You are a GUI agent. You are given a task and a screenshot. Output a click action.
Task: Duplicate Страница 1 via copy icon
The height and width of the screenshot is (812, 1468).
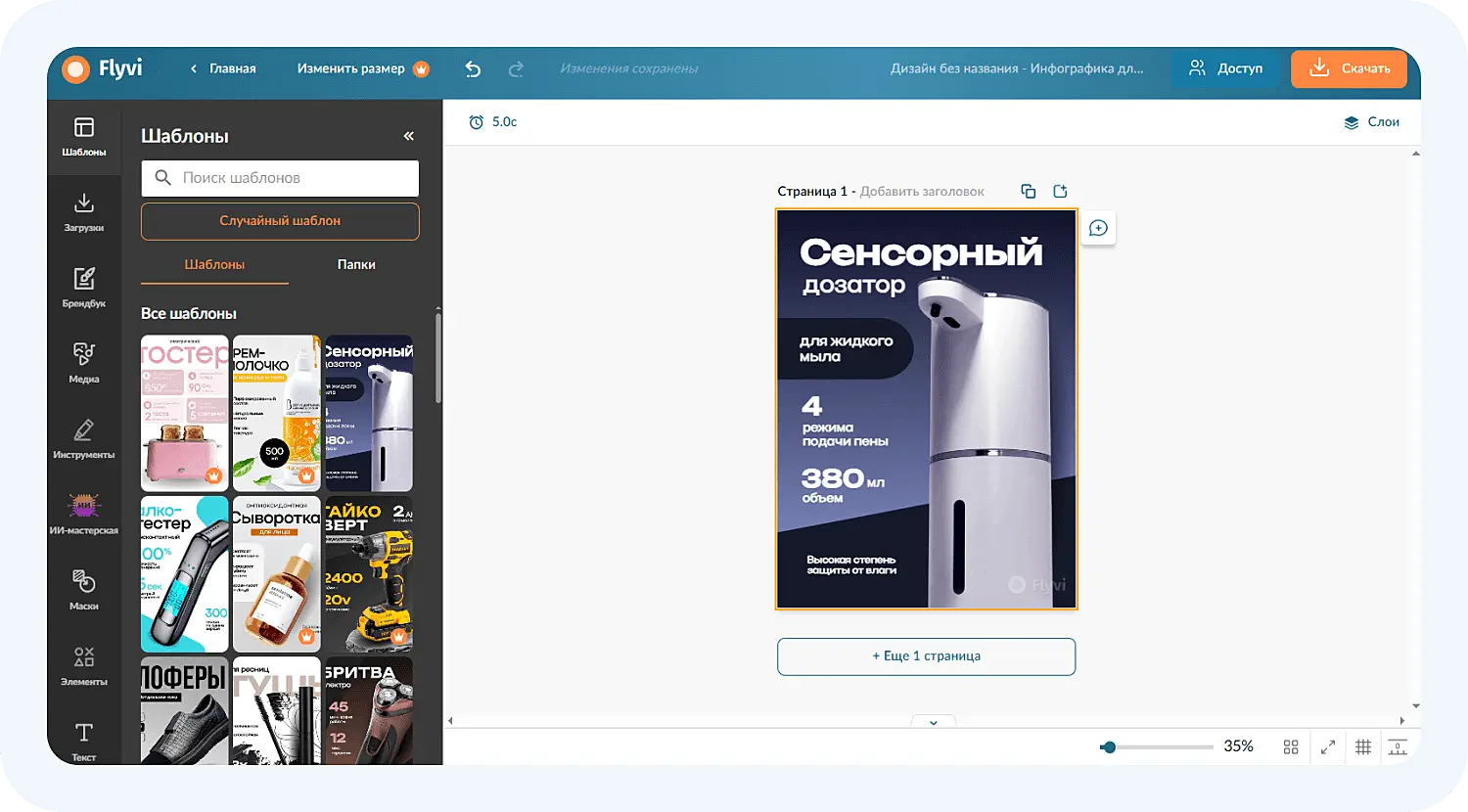1028,191
